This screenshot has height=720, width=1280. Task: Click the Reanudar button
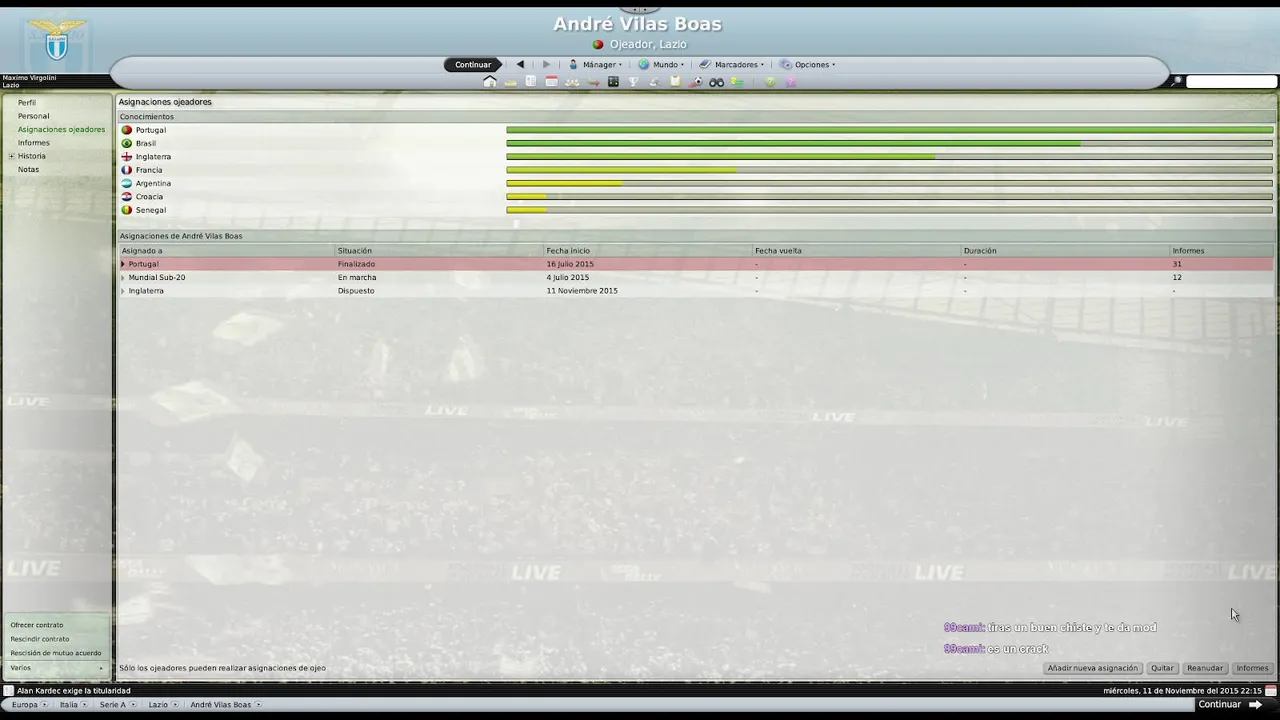click(1205, 668)
